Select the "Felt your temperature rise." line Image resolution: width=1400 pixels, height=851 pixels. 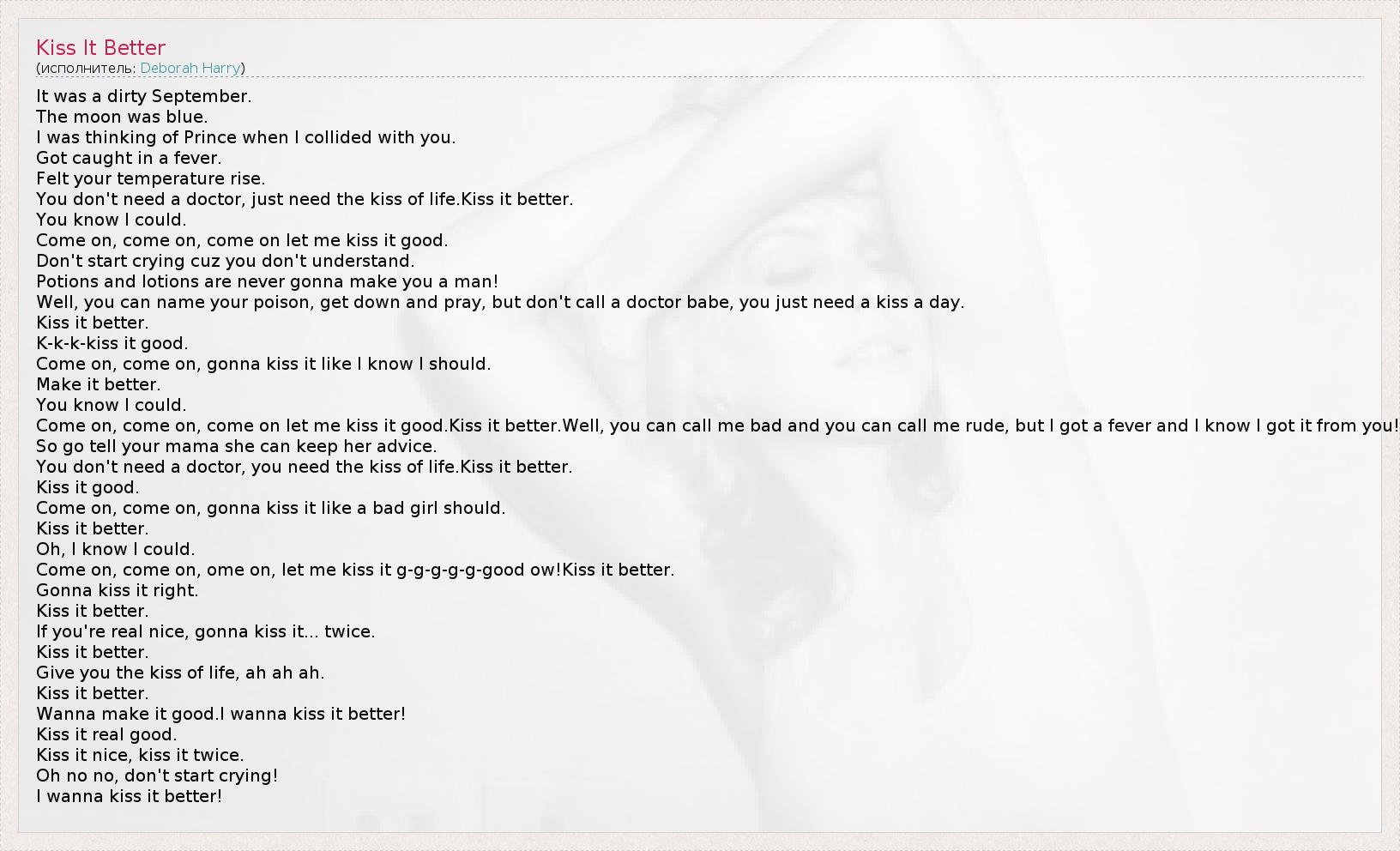tap(150, 178)
